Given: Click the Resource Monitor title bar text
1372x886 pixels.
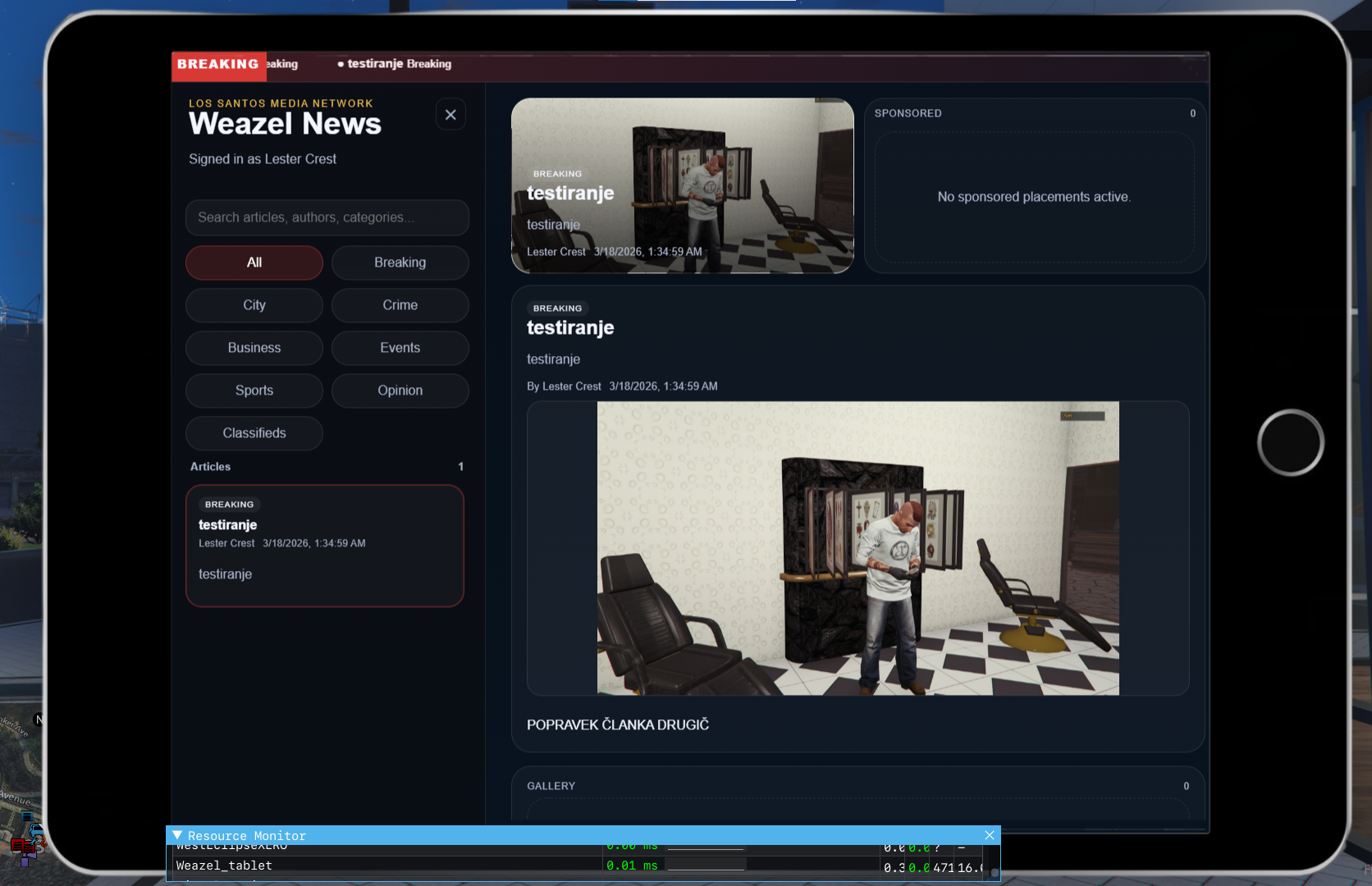Looking at the screenshot, I should coord(247,835).
